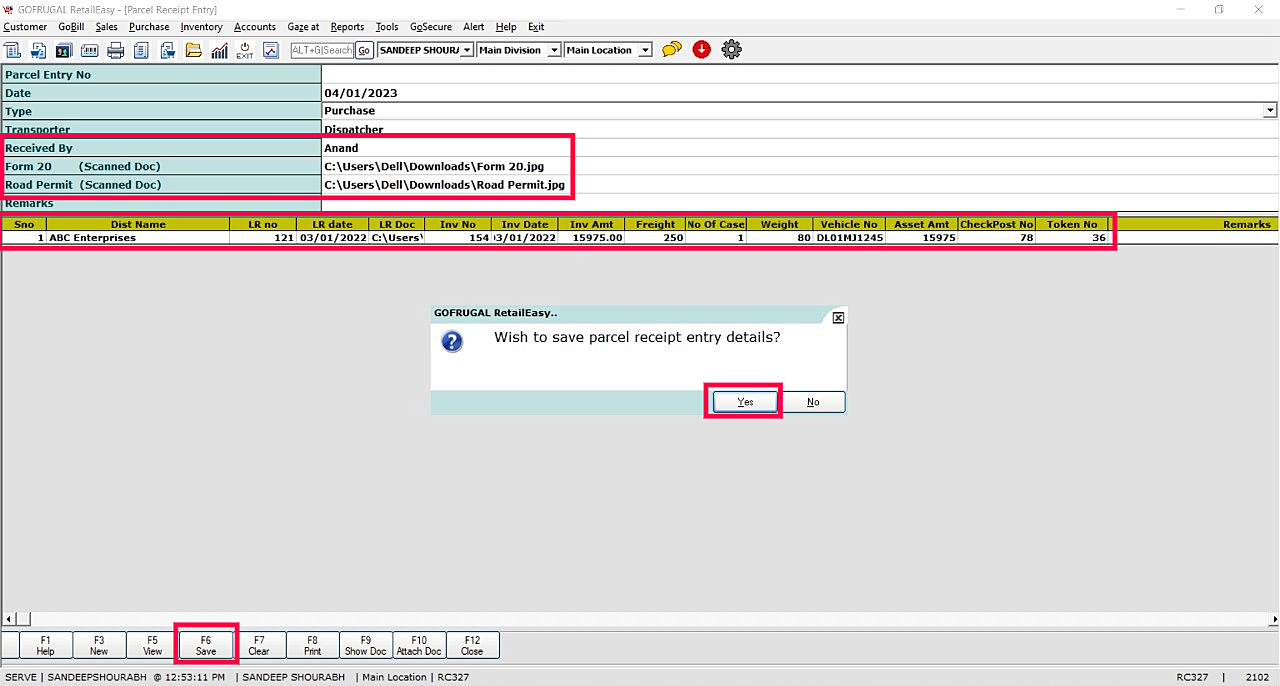Click the F12 Close button
The height and width of the screenshot is (686, 1280).
pyautogui.click(x=472, y=645)
